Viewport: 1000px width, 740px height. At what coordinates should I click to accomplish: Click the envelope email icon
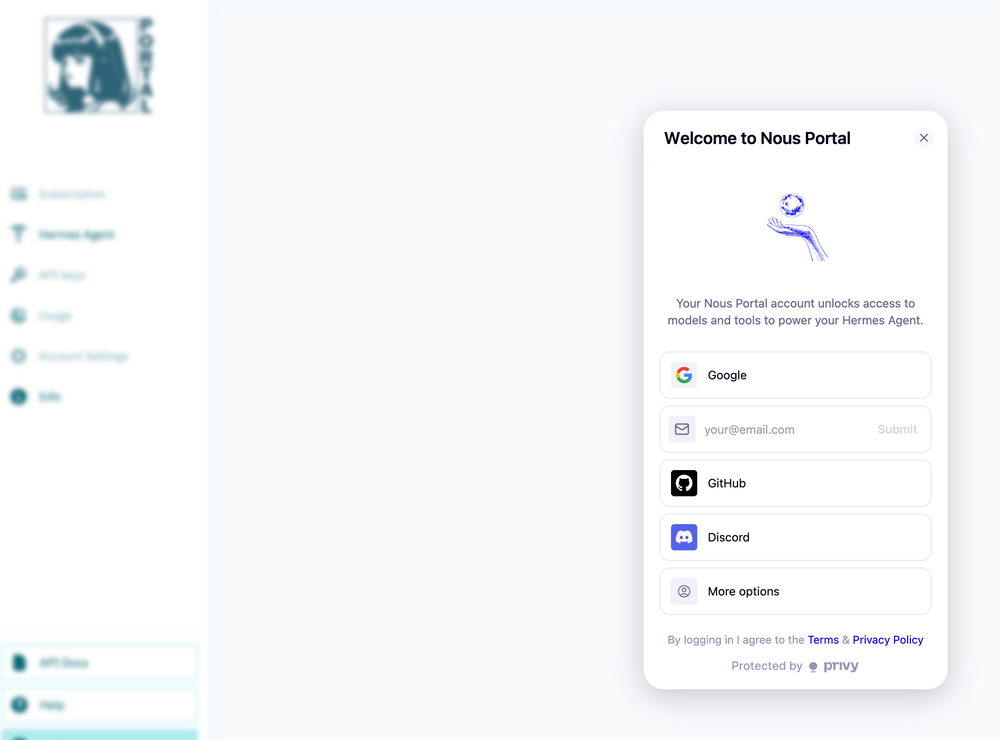pyautogui.click(x=682, y=429)
